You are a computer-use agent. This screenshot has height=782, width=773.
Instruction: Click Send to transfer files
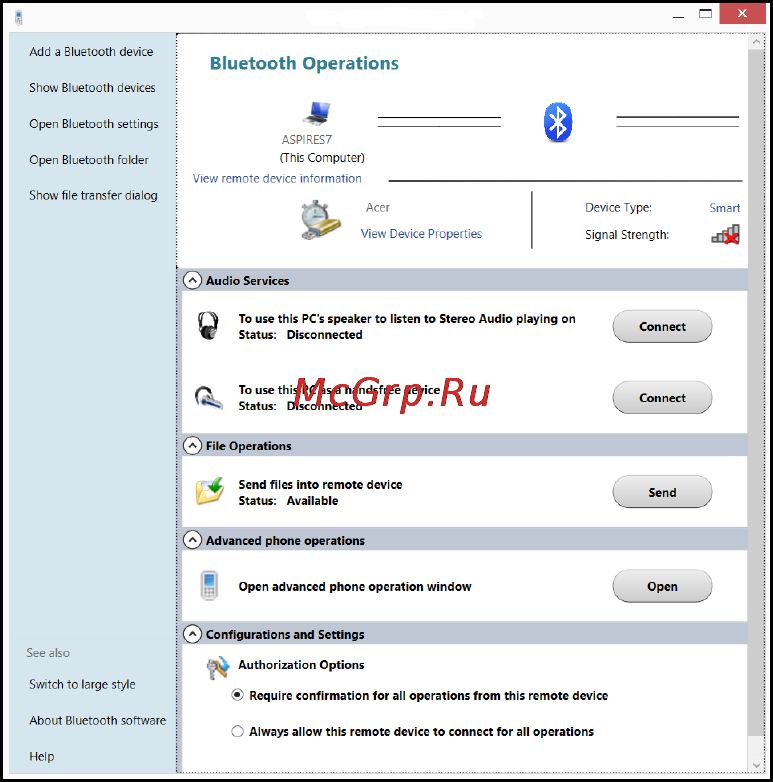click(x=662, y=492)
